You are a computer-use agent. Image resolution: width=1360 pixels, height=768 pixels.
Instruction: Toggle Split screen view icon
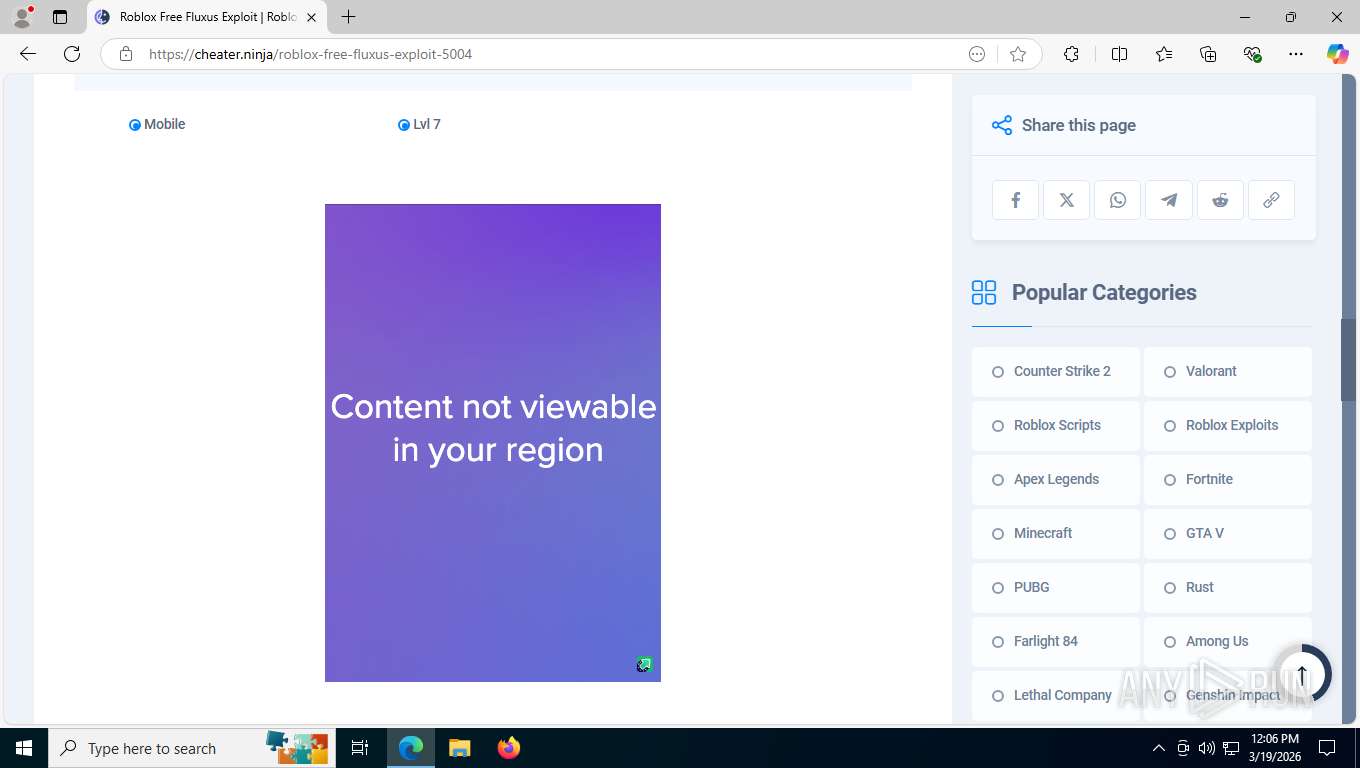pyautogui.click(x=1120, y=54)
